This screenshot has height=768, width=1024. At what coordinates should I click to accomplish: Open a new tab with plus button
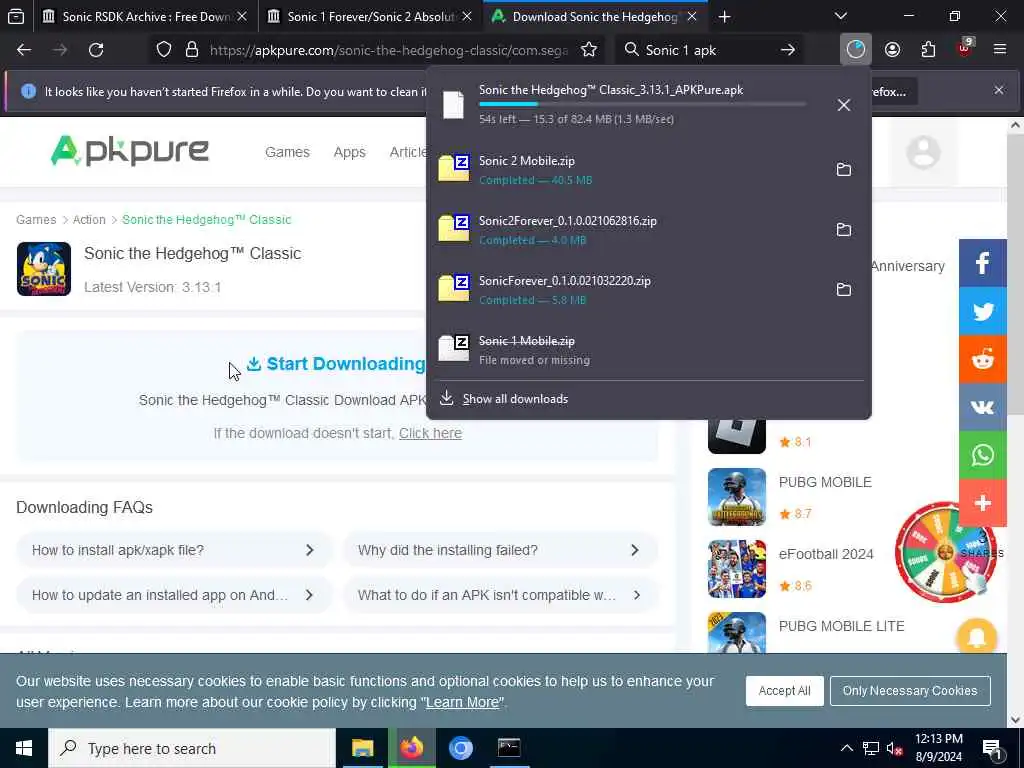pyautogui.click(x=724, y=16)
